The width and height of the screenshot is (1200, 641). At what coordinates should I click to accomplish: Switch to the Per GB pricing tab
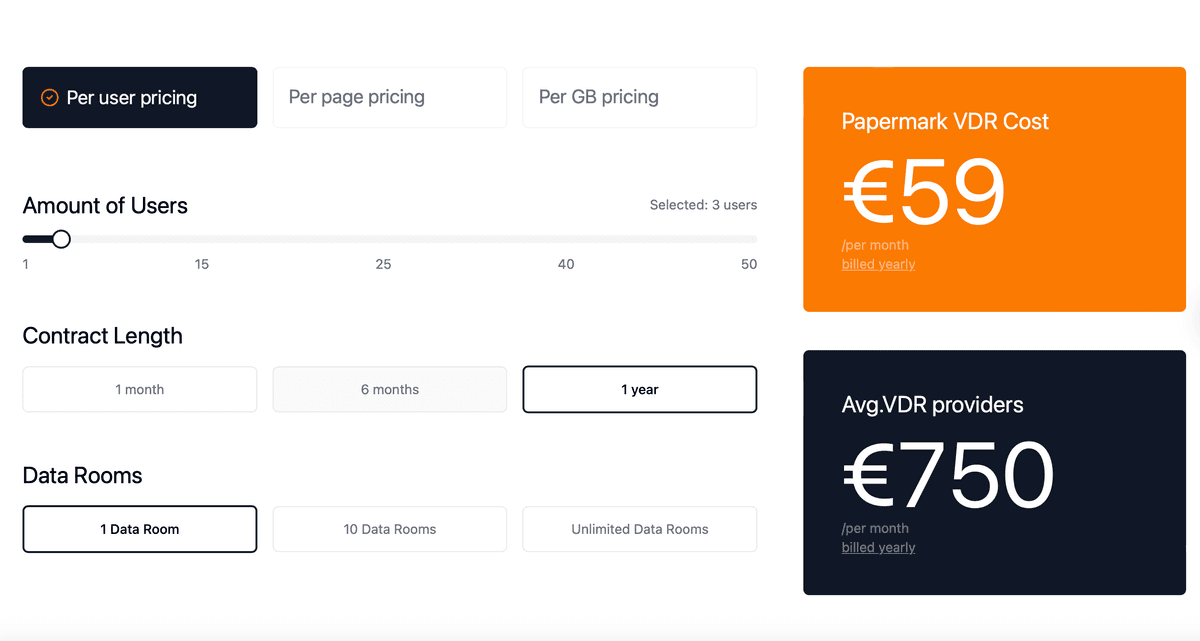[639, 97]
